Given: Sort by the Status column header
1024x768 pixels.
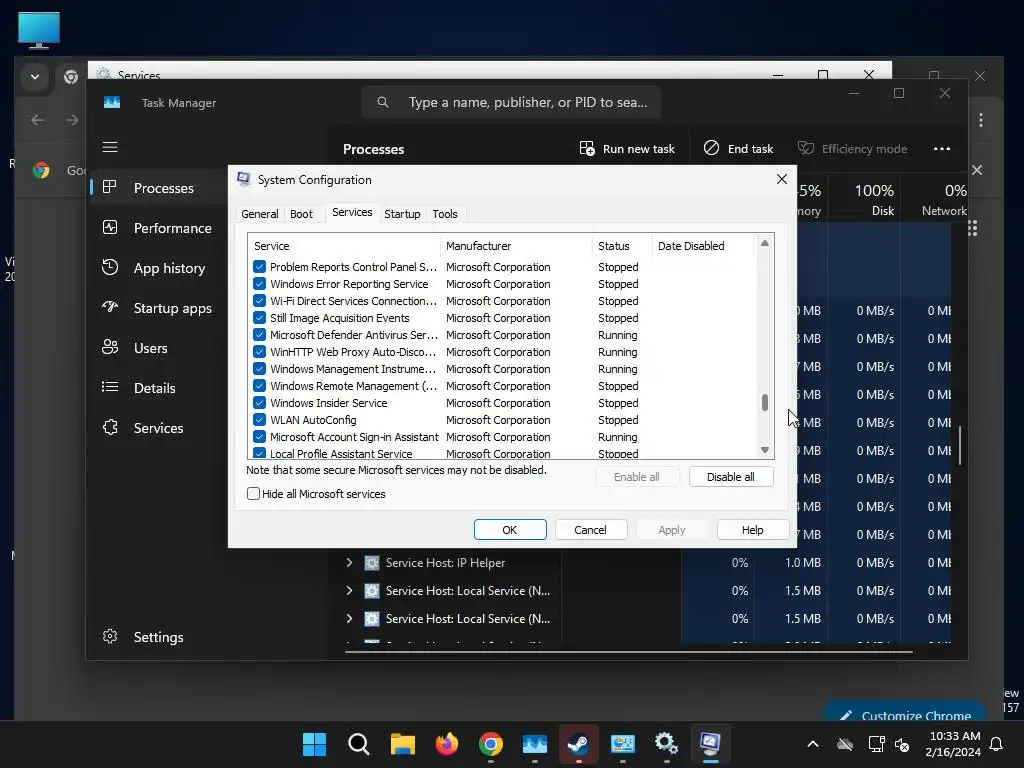Looking at the screenshot, I should click(x=622, y=246).
